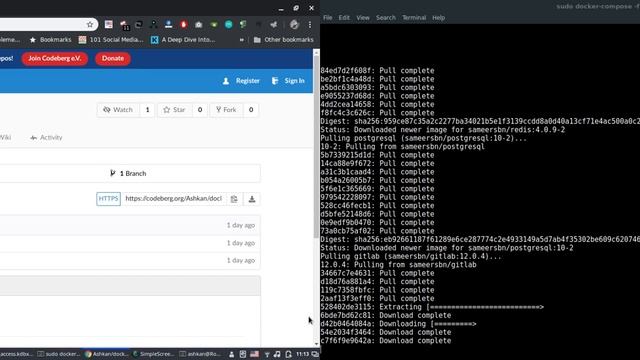The height and width of the screenshot is (360, 640).
Task: Open the Register page
Action: pyautogui.click(x=241, y=81)
